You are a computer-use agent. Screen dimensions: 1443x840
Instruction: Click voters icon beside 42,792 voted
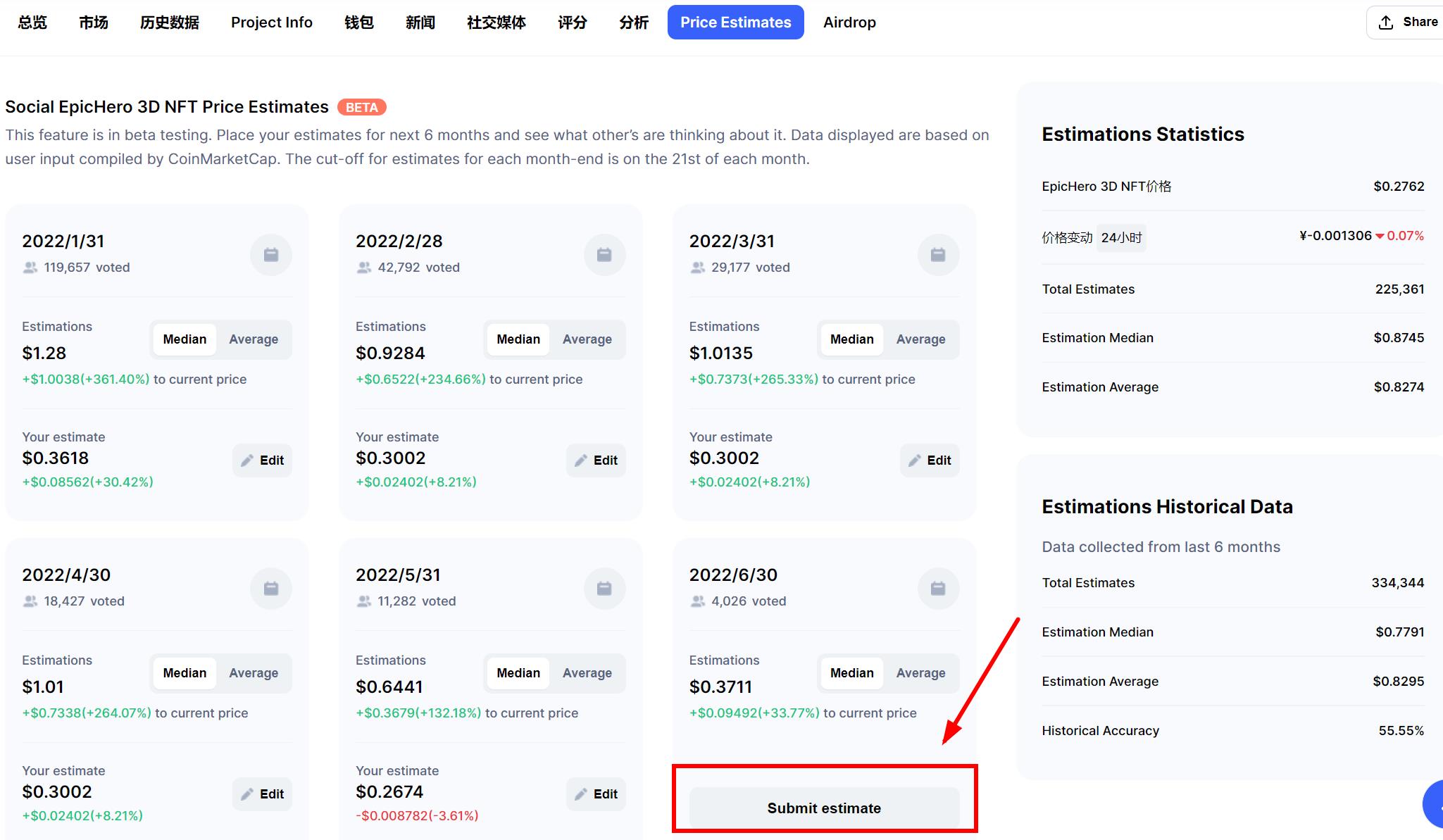click(364, 268)
